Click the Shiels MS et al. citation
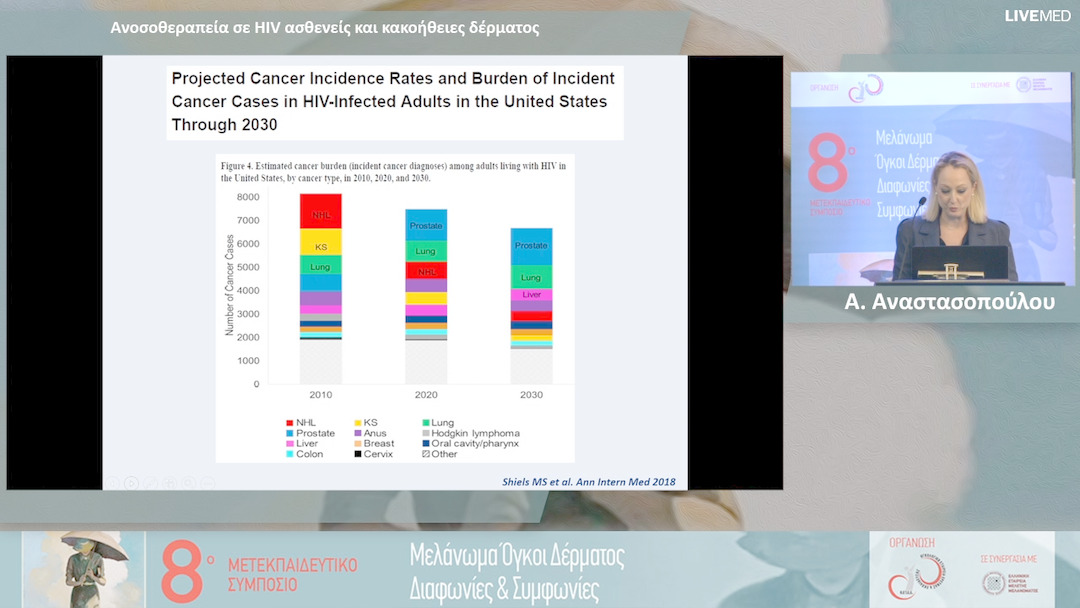The height and width of the screenshot is (608, 1080). pyautogui.click(x=588, y=482)
